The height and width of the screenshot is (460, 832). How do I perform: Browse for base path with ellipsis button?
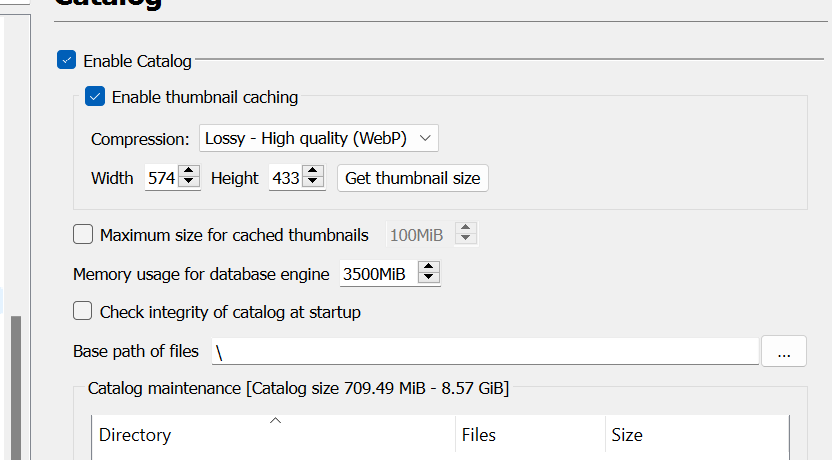[784, 351]
